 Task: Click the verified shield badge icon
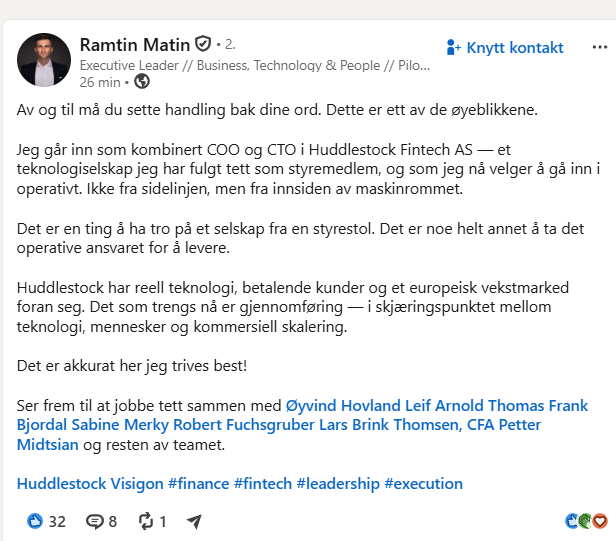[x=203, y=44]
